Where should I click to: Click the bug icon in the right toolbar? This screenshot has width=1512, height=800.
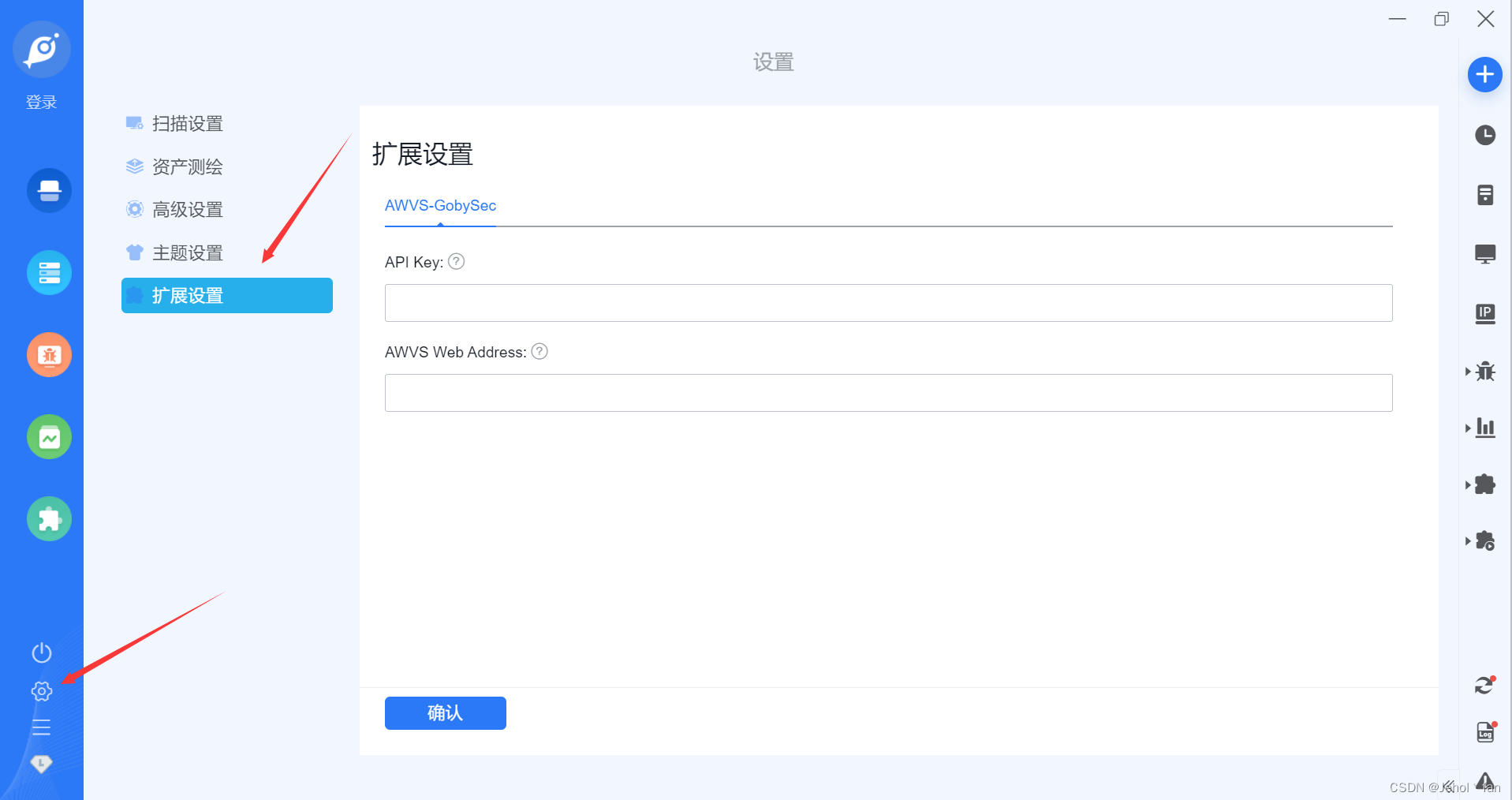click(1485, 371)
